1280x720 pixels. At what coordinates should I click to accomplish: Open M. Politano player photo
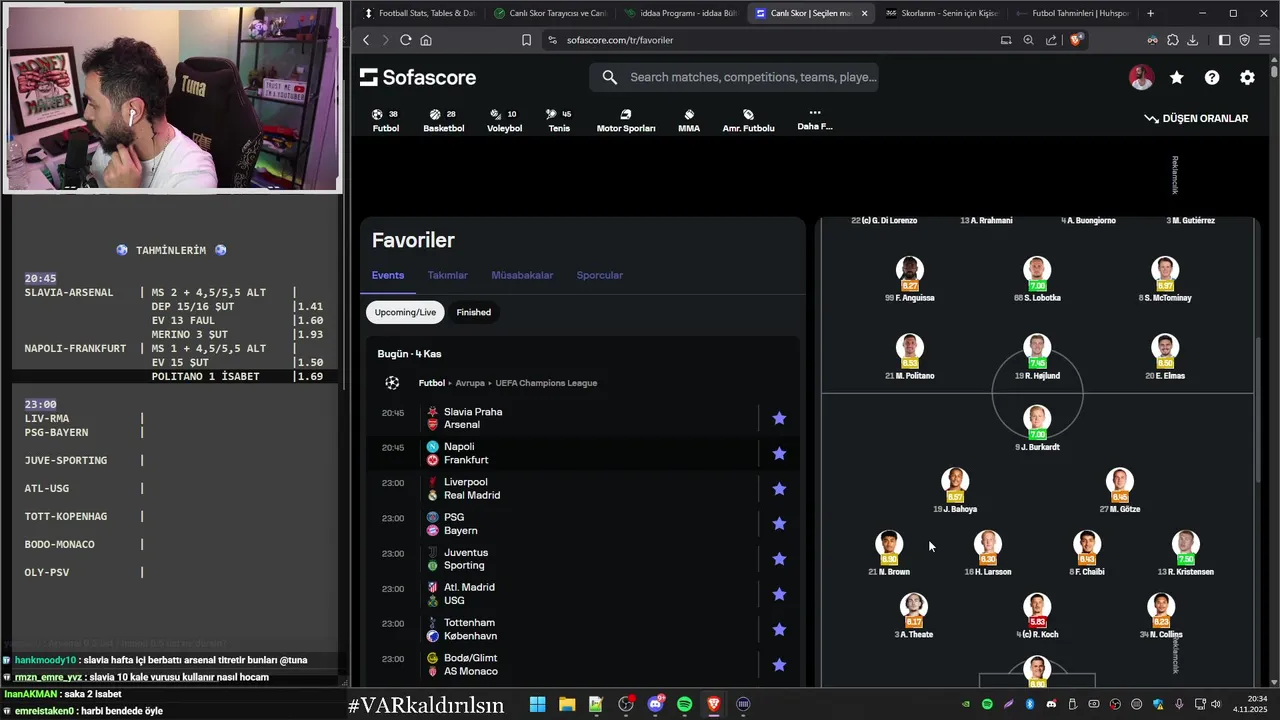coord(909,348)
